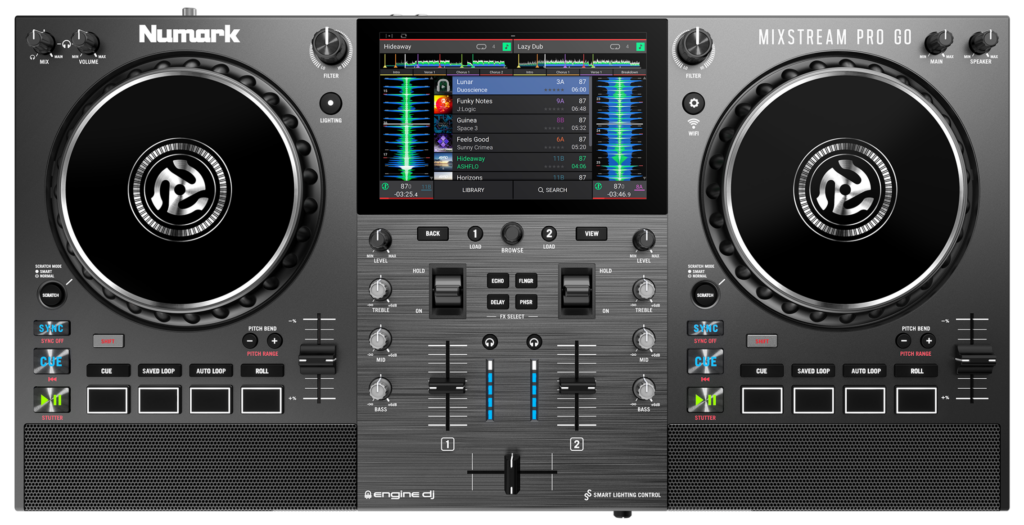Open the Library tab on the touchscreen
1024x525 pixels.
pos(473,189)
